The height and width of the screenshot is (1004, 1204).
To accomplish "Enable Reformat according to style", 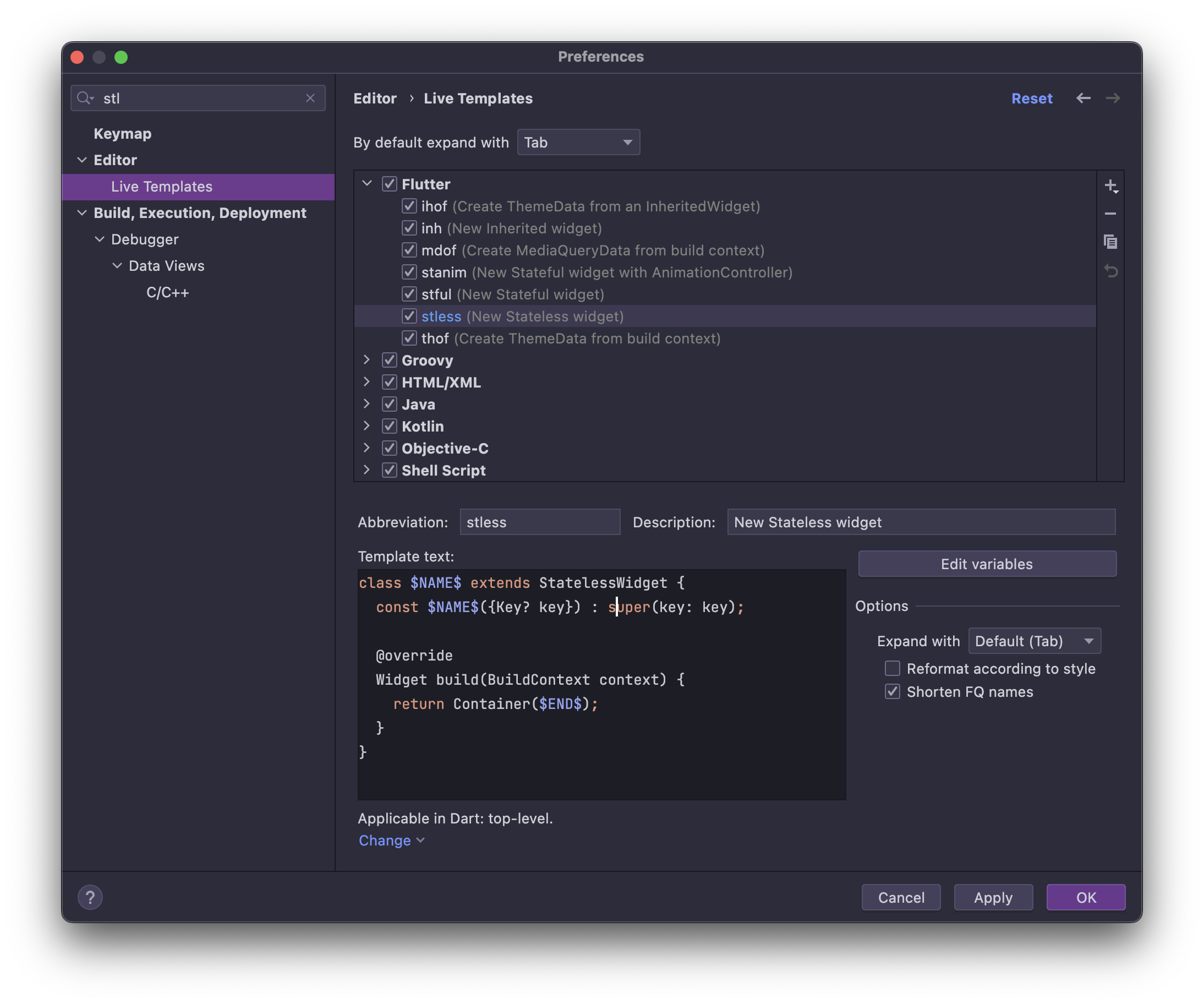I will coord(892,669).
